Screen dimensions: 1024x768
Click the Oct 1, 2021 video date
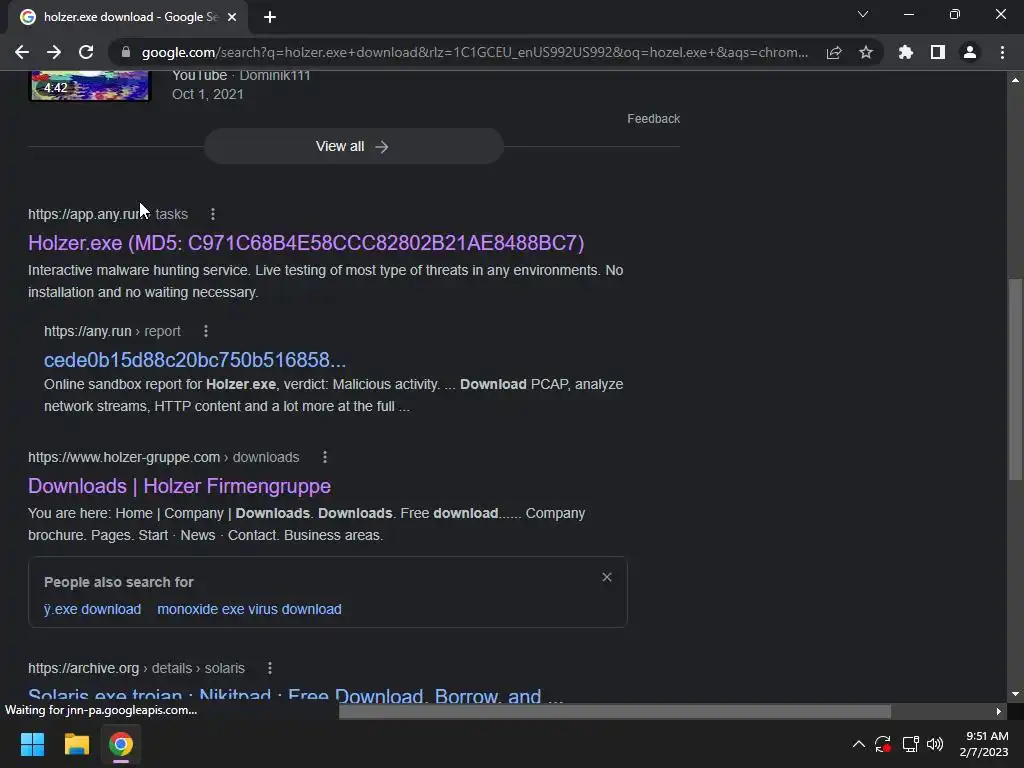coord(208,94)
